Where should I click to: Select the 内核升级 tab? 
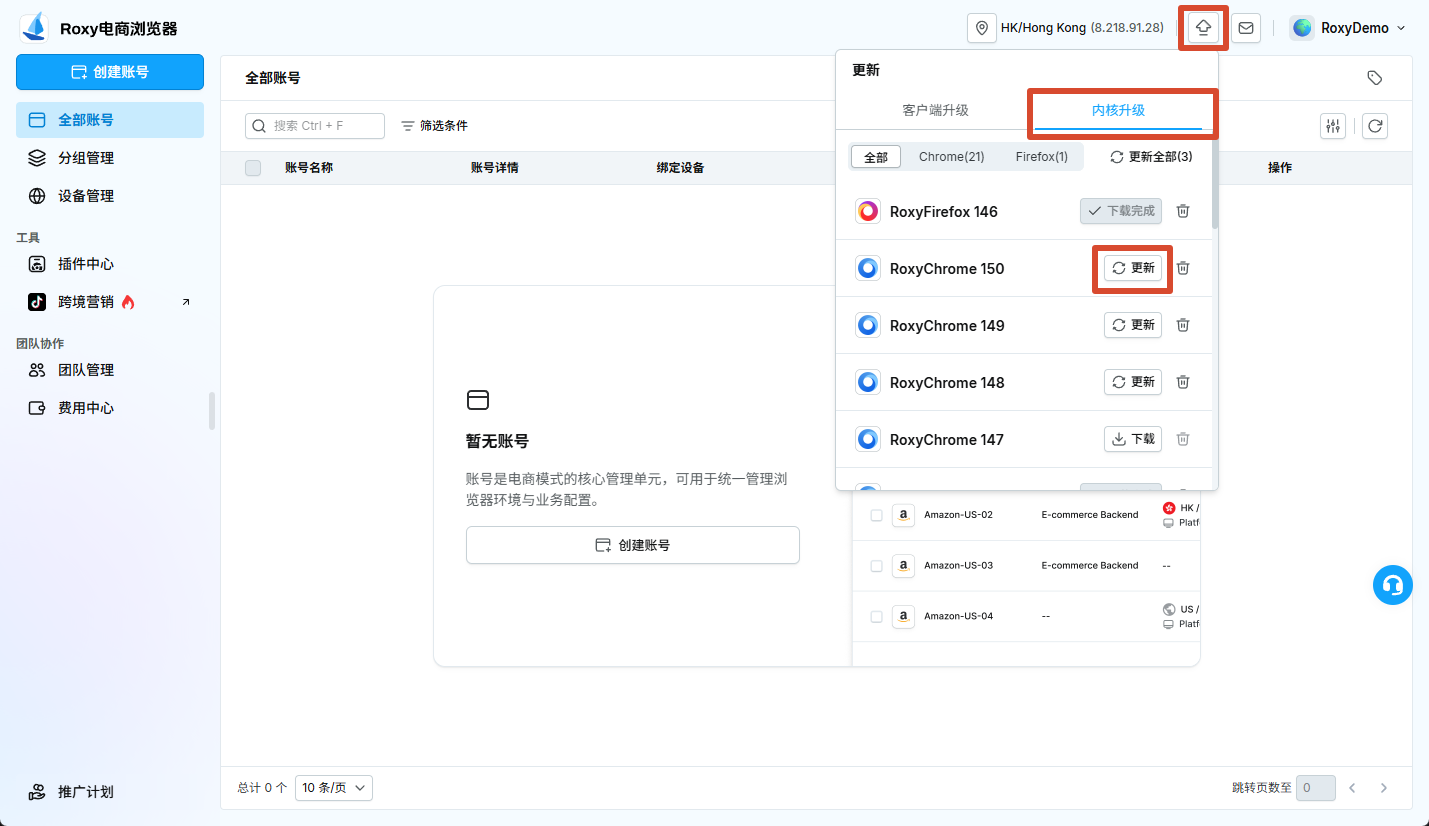click(x=1118, y=110)
